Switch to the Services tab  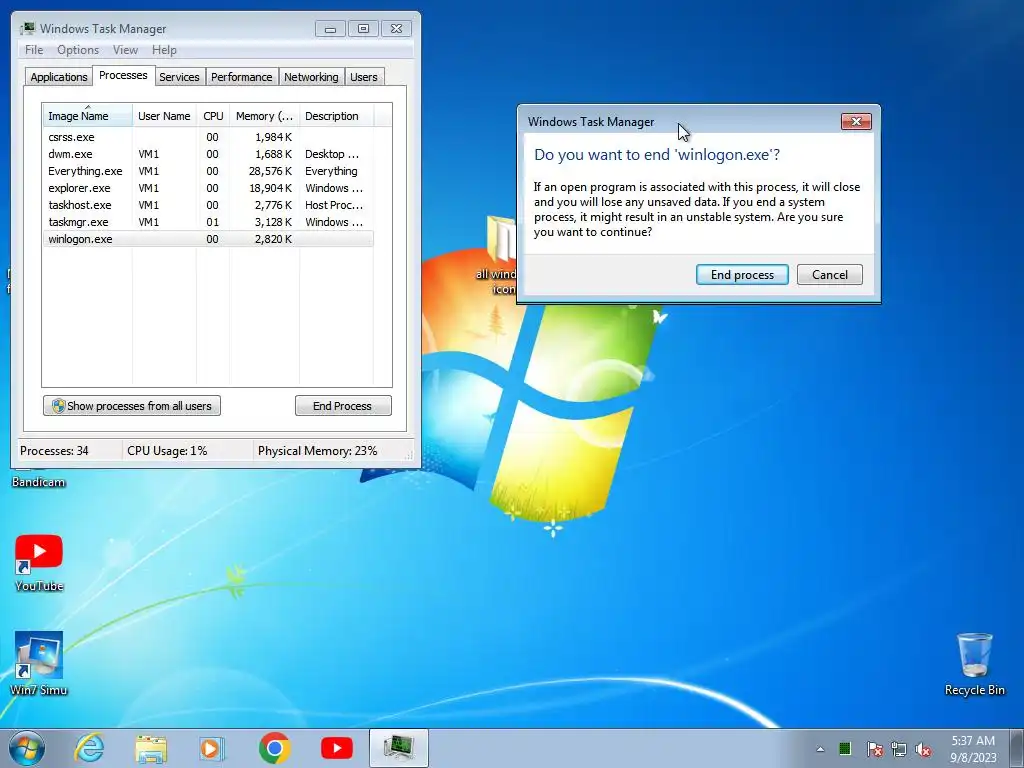[x=179, y=77]
